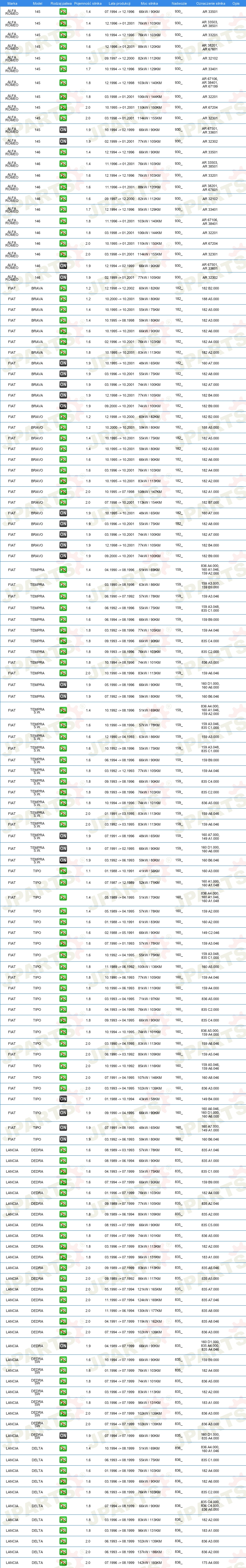The image size is (246, 1568).
Task: Click petrol icon in Alfa 146 1.7 95kW row
Action: tap(63, 210)
